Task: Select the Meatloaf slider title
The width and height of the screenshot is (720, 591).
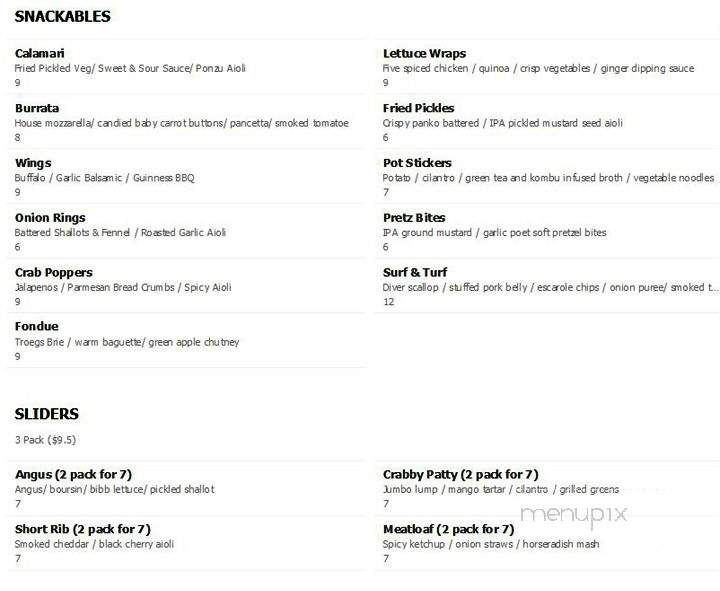Action: [x=449, y=529]
